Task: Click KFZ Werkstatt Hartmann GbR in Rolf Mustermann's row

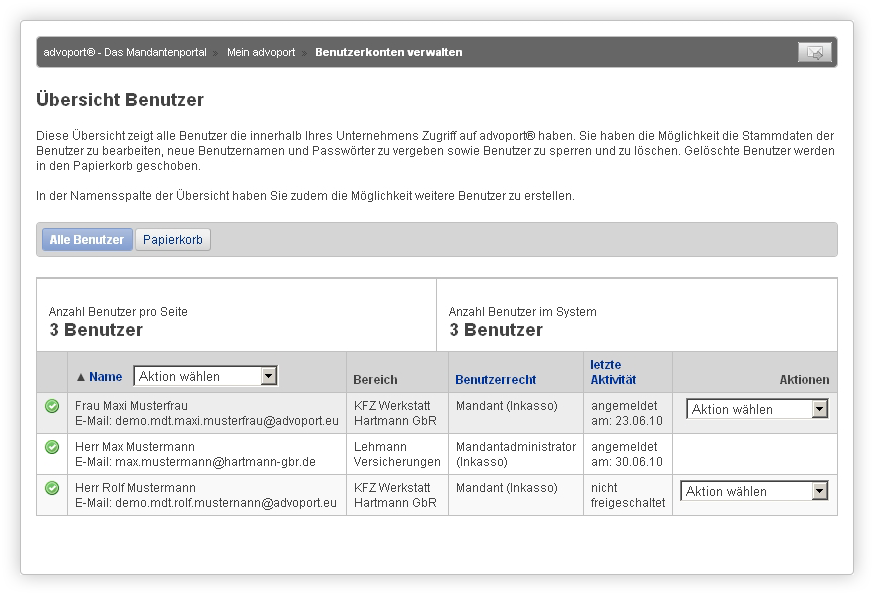Action: pyautogui.click(x=395, y=495)
